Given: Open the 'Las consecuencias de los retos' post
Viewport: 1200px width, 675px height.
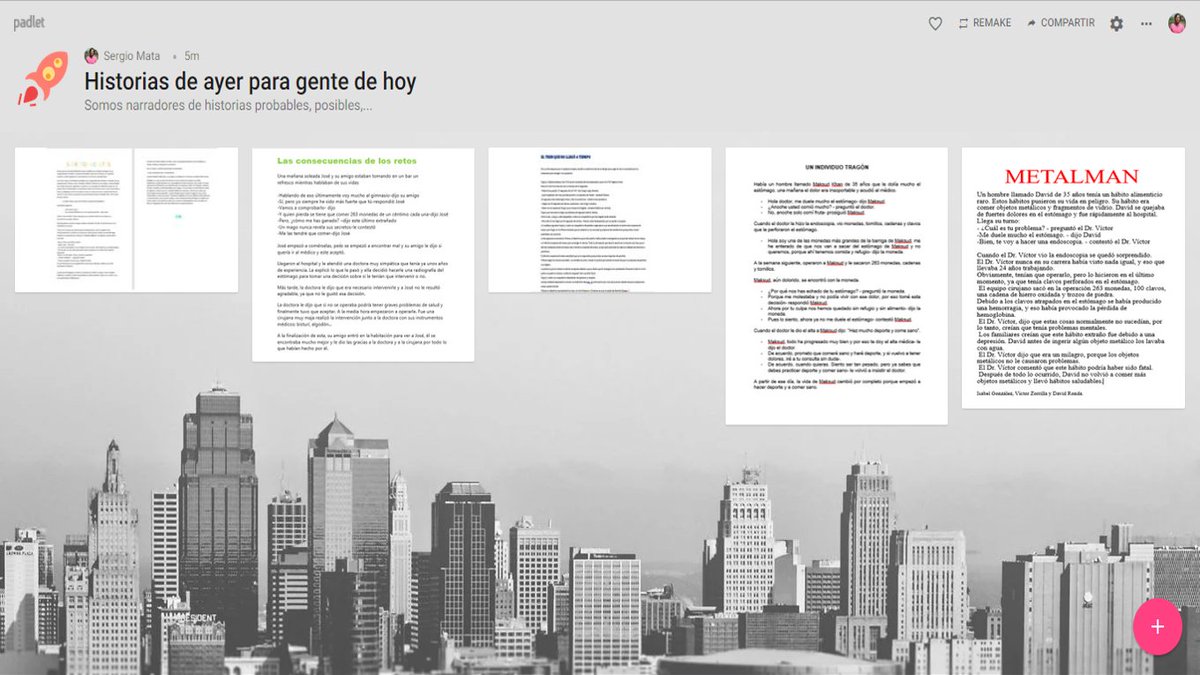Looking at the screenshot, I should pos(362,255).
